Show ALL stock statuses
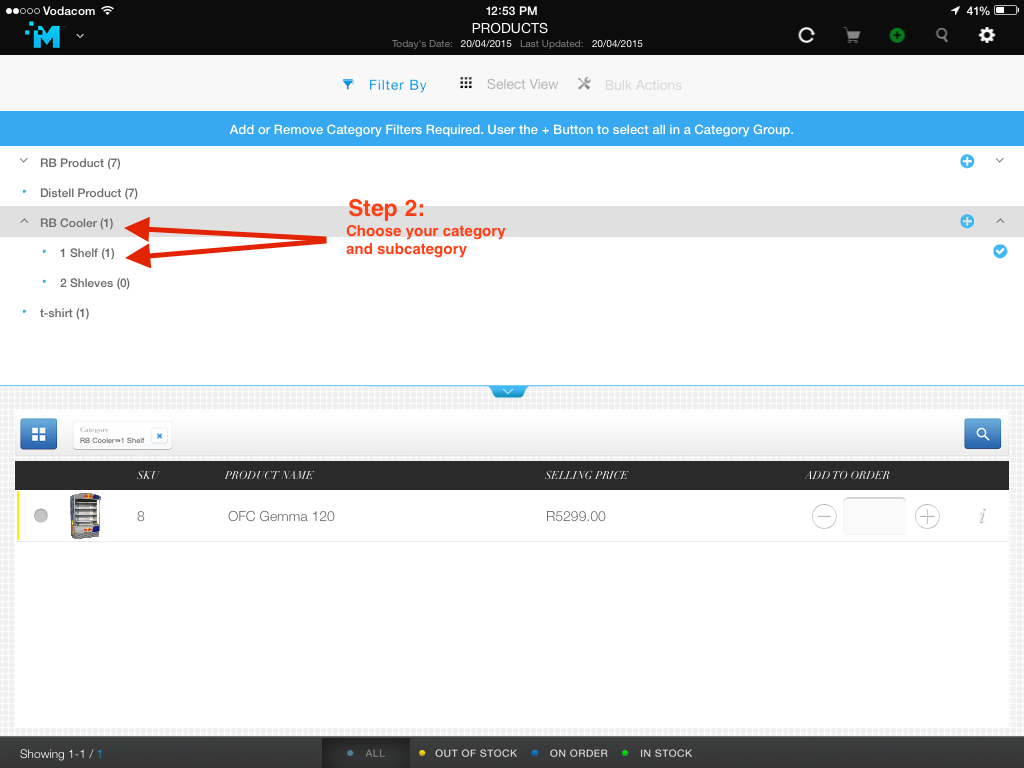This screenshot has width=1024, height=768. click(366, 753)
